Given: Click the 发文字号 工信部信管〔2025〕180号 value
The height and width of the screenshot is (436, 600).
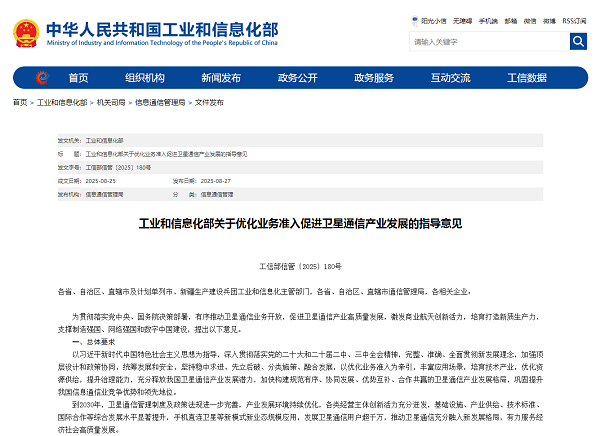Looking at the screenshot, I should [x=118, y=168].
